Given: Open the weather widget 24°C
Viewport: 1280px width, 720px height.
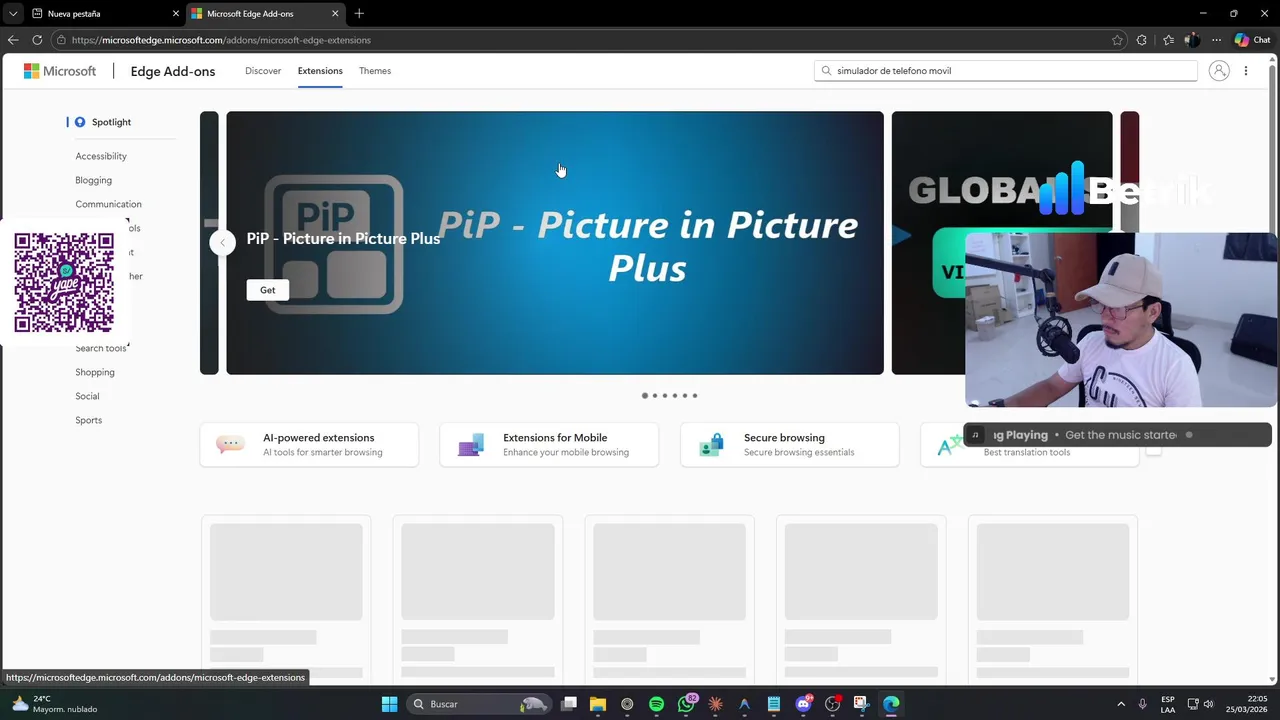Looking at the screenshot, I should (56, 704).
